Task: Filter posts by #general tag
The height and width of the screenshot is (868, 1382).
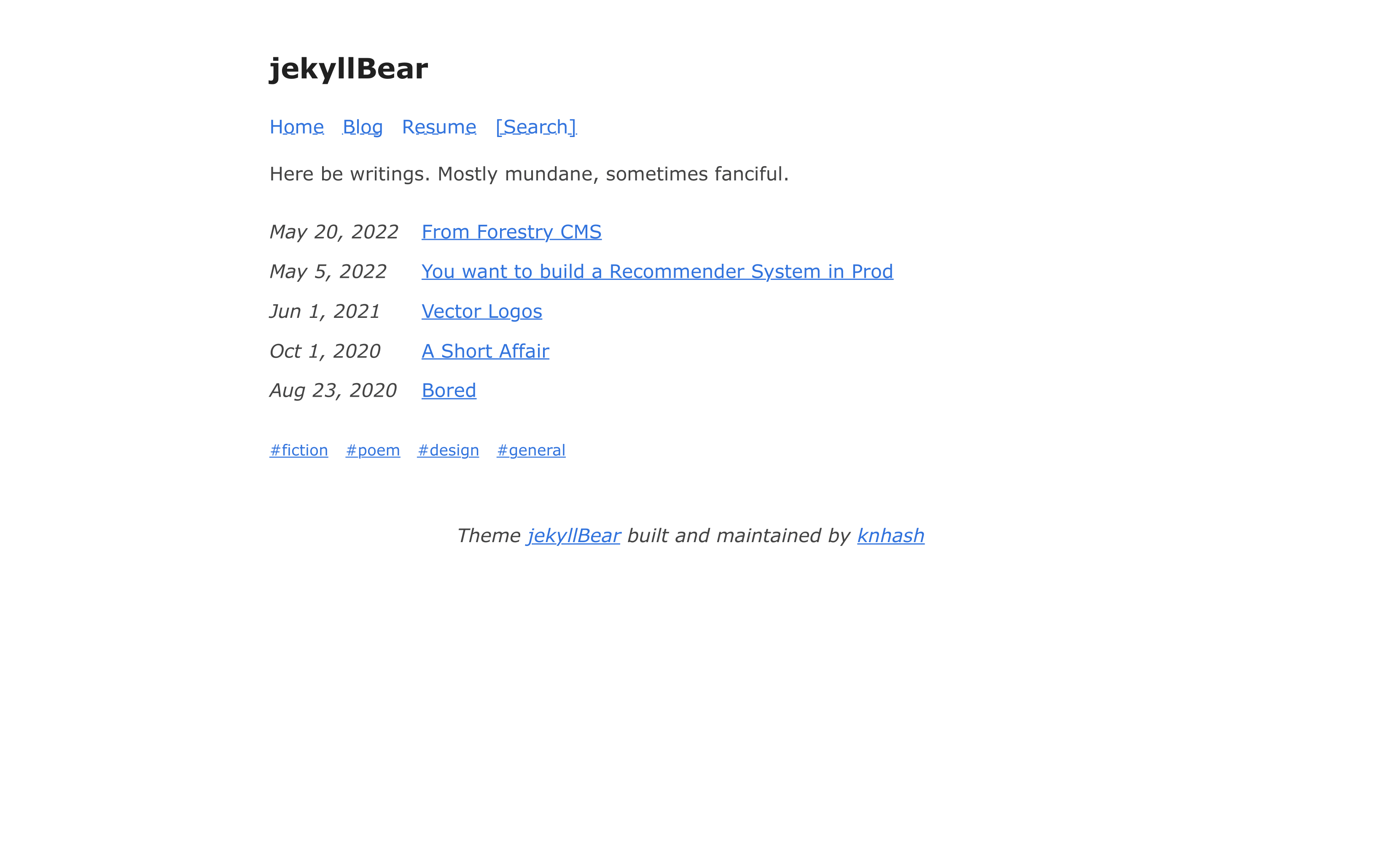Action: click(x=531, y=450)
